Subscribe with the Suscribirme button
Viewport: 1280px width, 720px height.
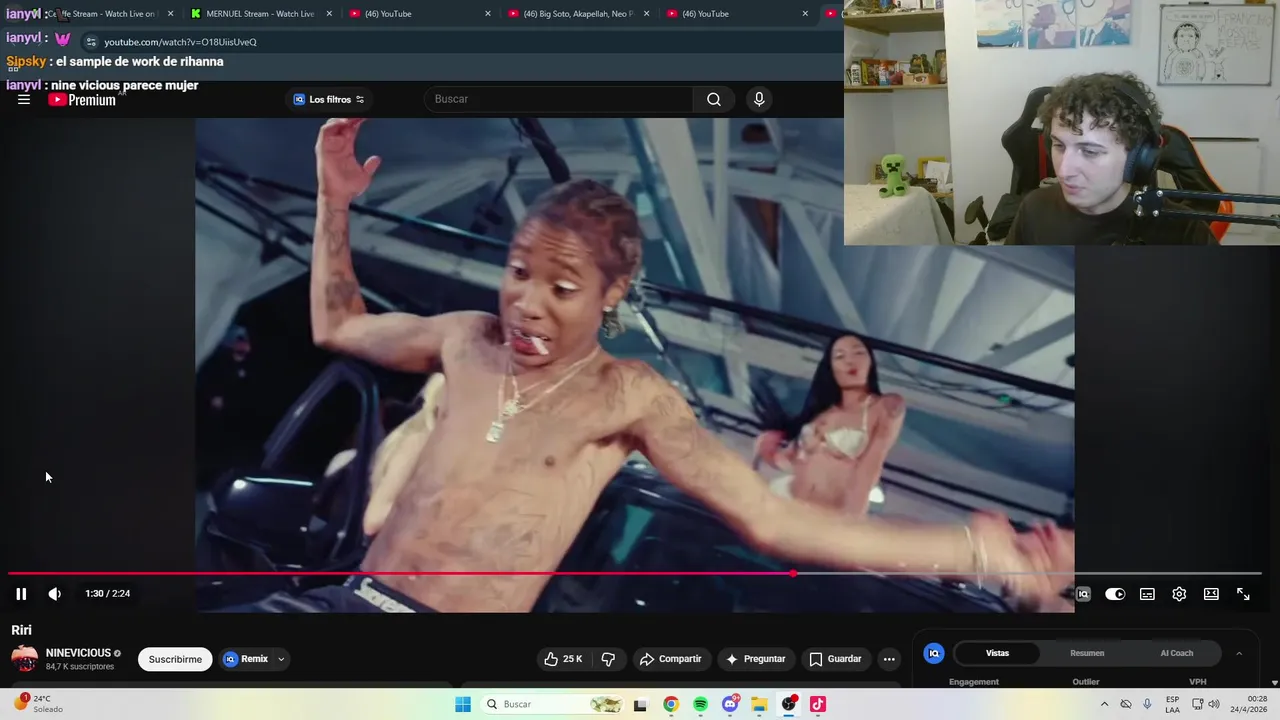pyautogui.click(x=175, y=659)
